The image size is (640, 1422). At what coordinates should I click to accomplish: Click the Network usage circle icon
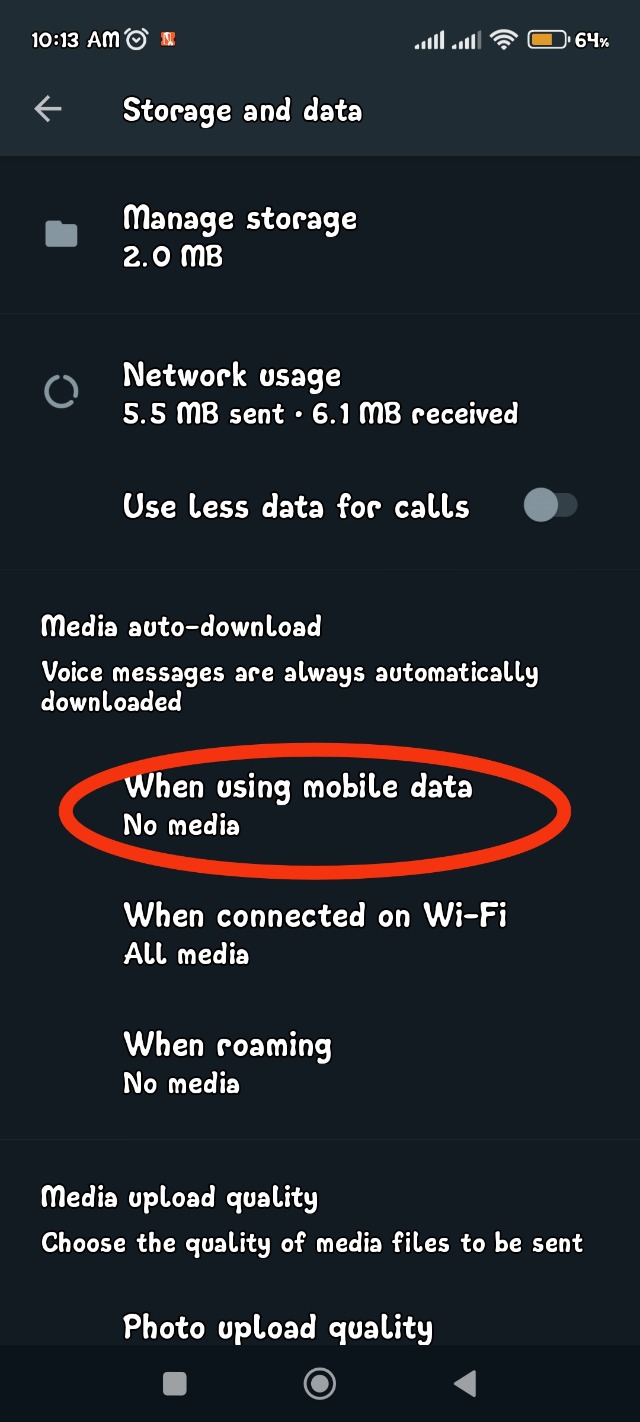(61, 392)
